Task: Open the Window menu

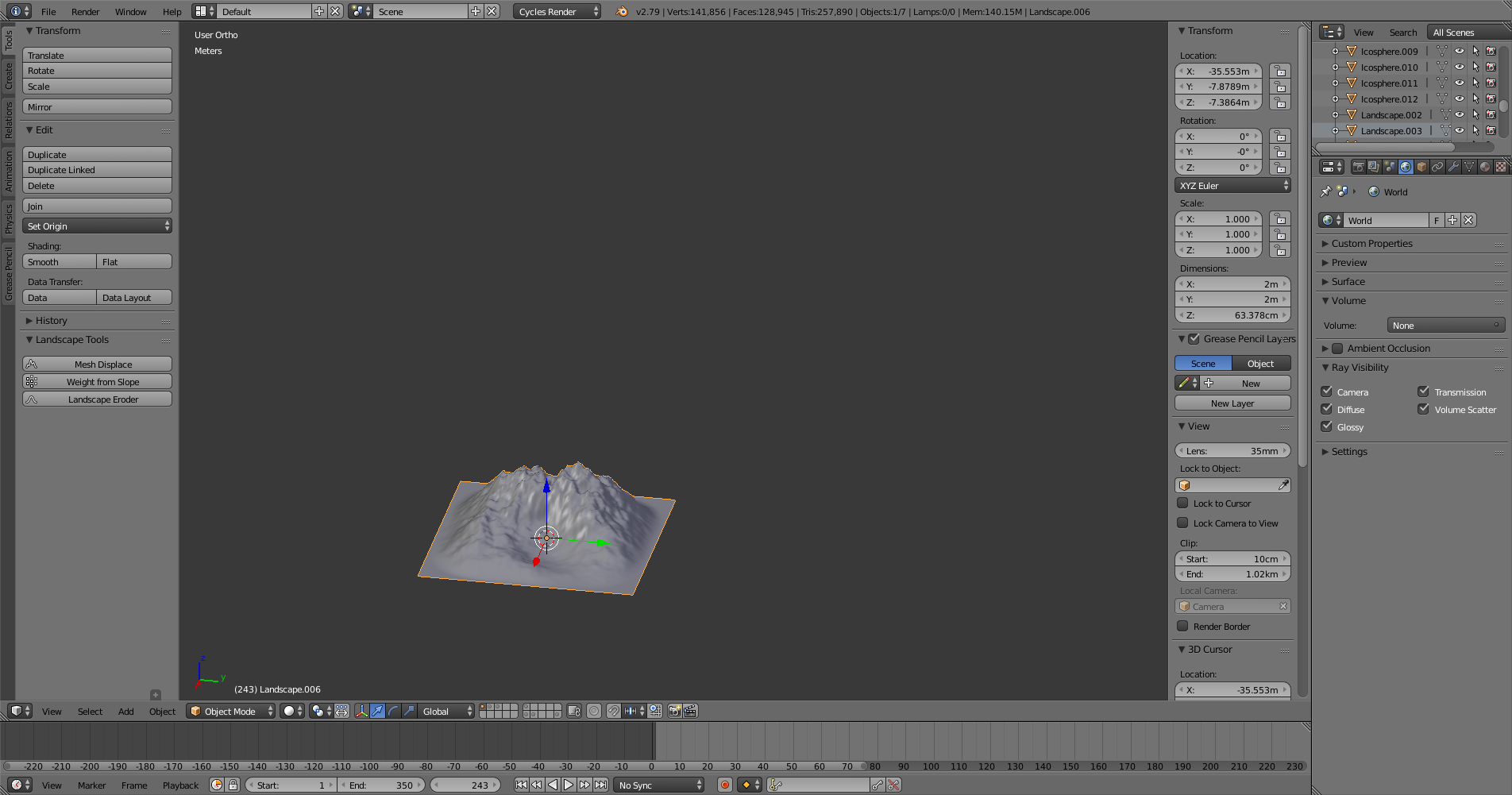Action: pyautogui.click(x=130, y=11)
